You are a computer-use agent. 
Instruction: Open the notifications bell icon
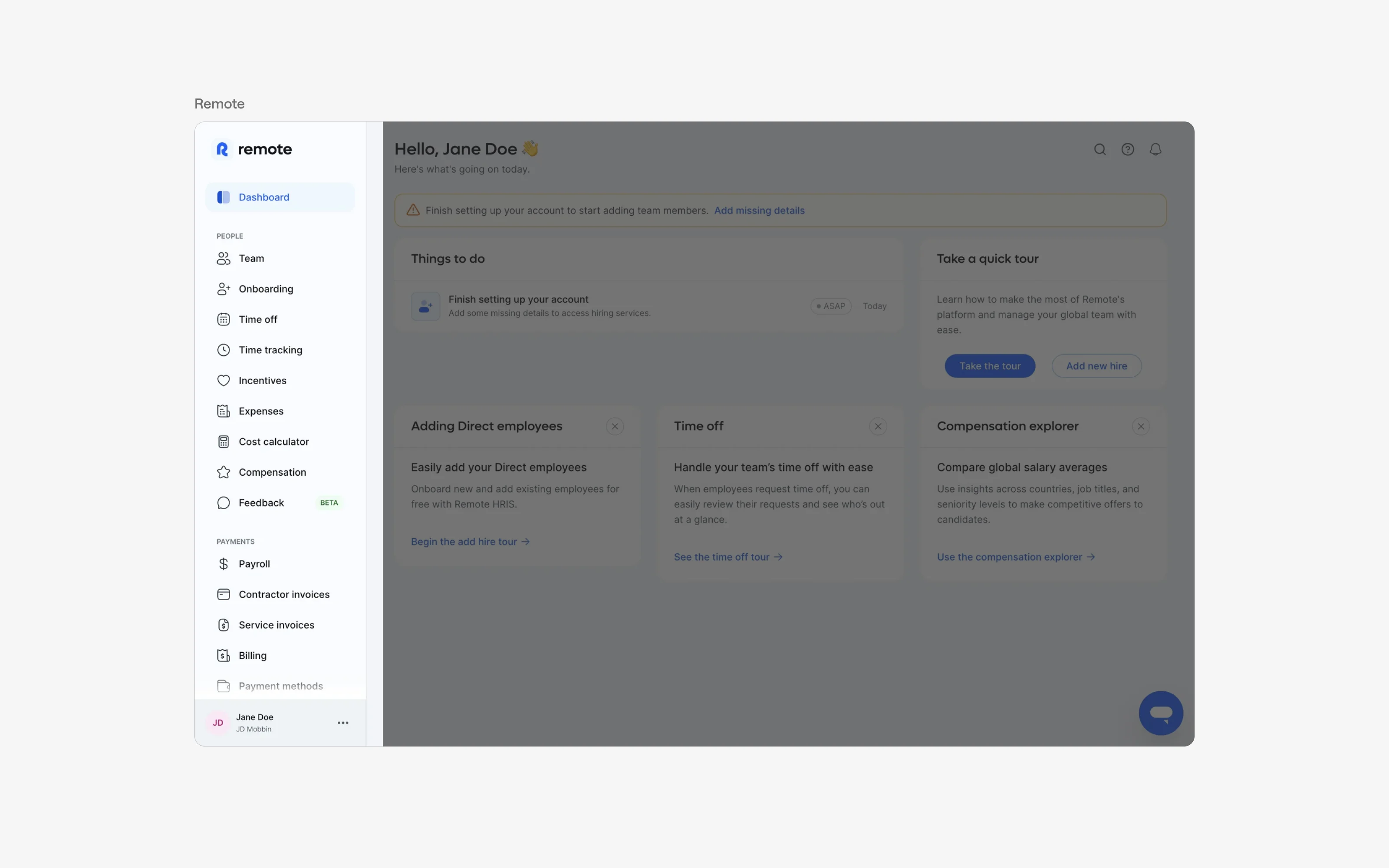1155,149
